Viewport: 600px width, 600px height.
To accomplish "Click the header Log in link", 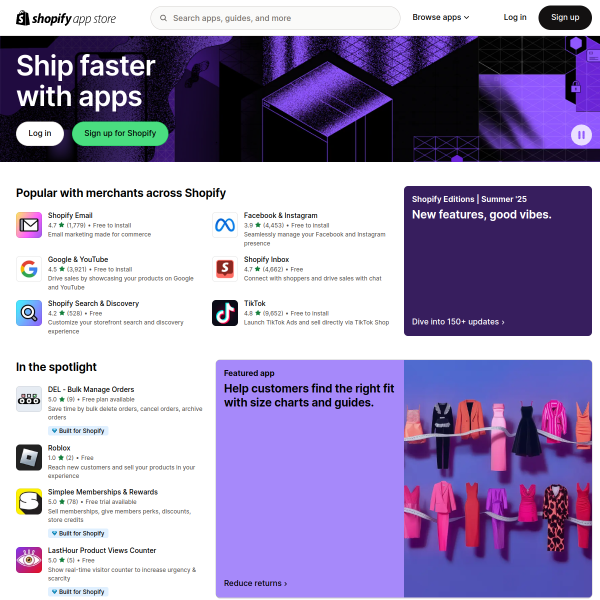I will point(515,17).
